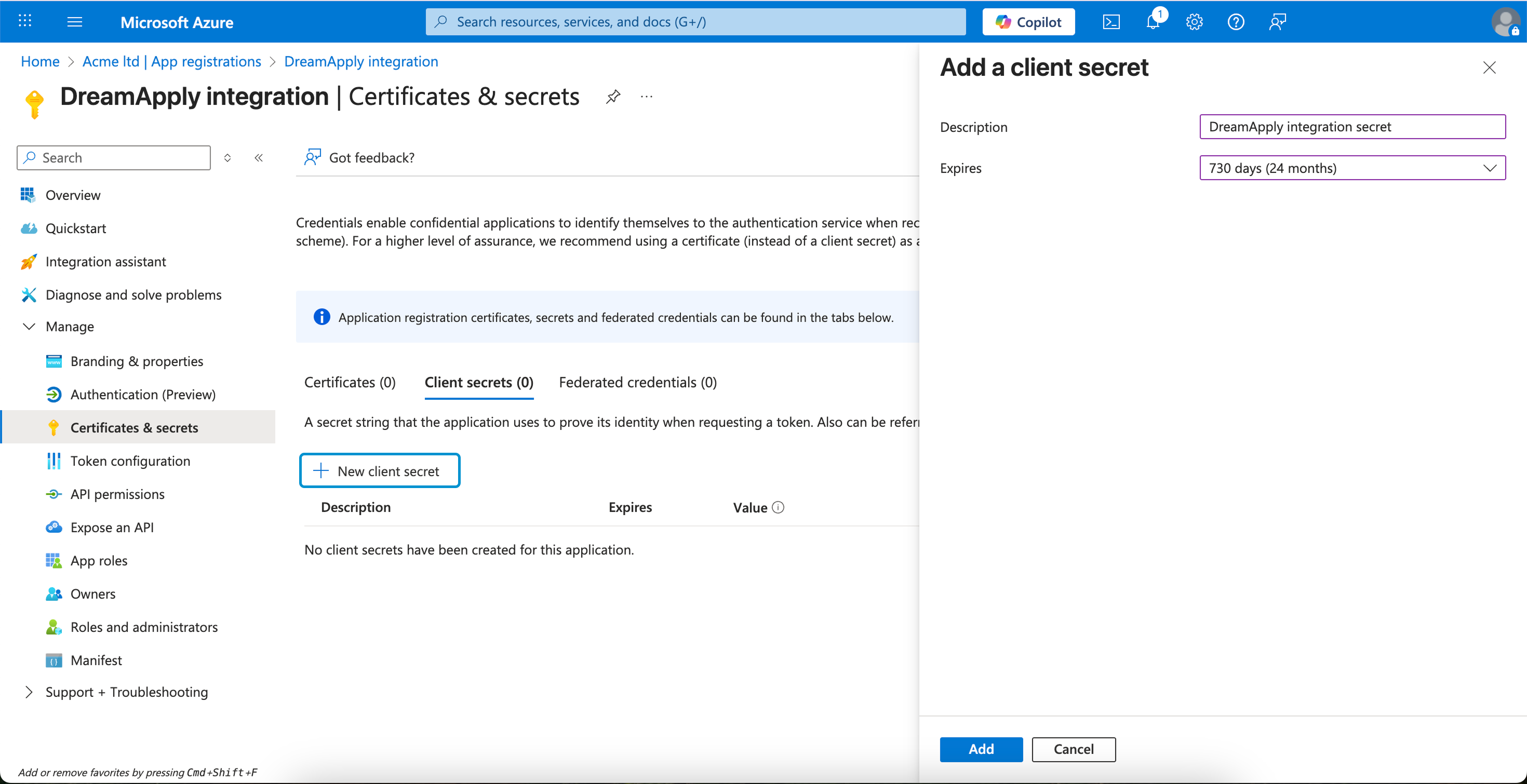Viewport: 1527px width, 784px height.
Task: Open the Expires duration dropdown
Action: (1352, 168)
